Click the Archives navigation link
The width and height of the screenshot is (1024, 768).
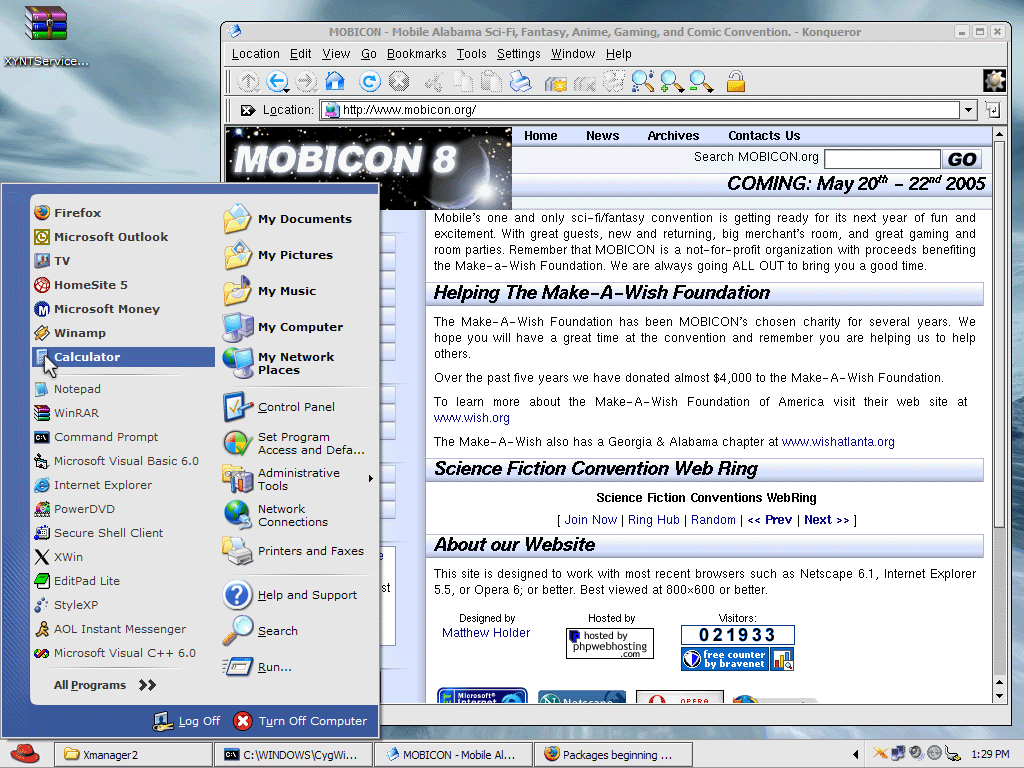point(673,136)
